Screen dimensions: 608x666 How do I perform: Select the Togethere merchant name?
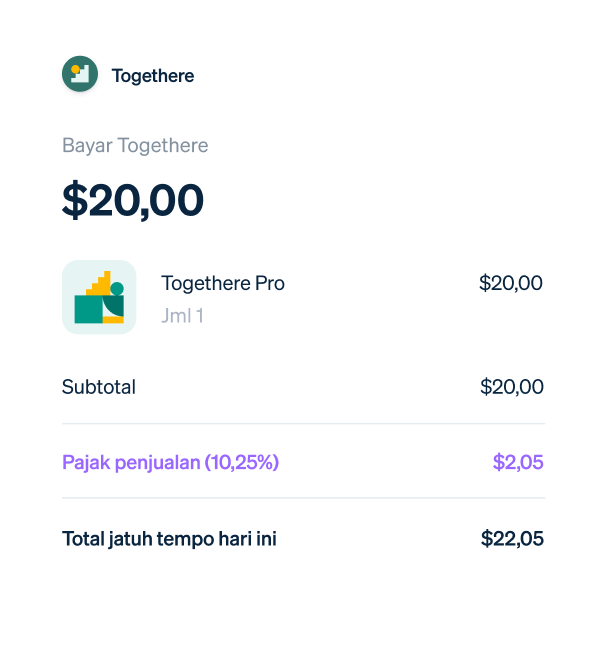click(x=153, y=76)
